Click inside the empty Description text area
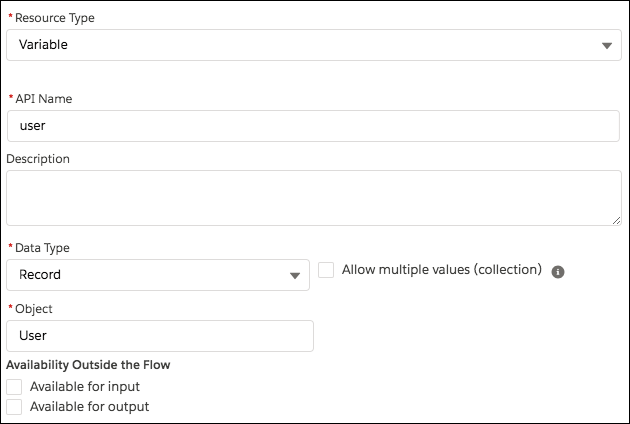The image size is (630, 424). pyautogui.click(x=313, y=197)
